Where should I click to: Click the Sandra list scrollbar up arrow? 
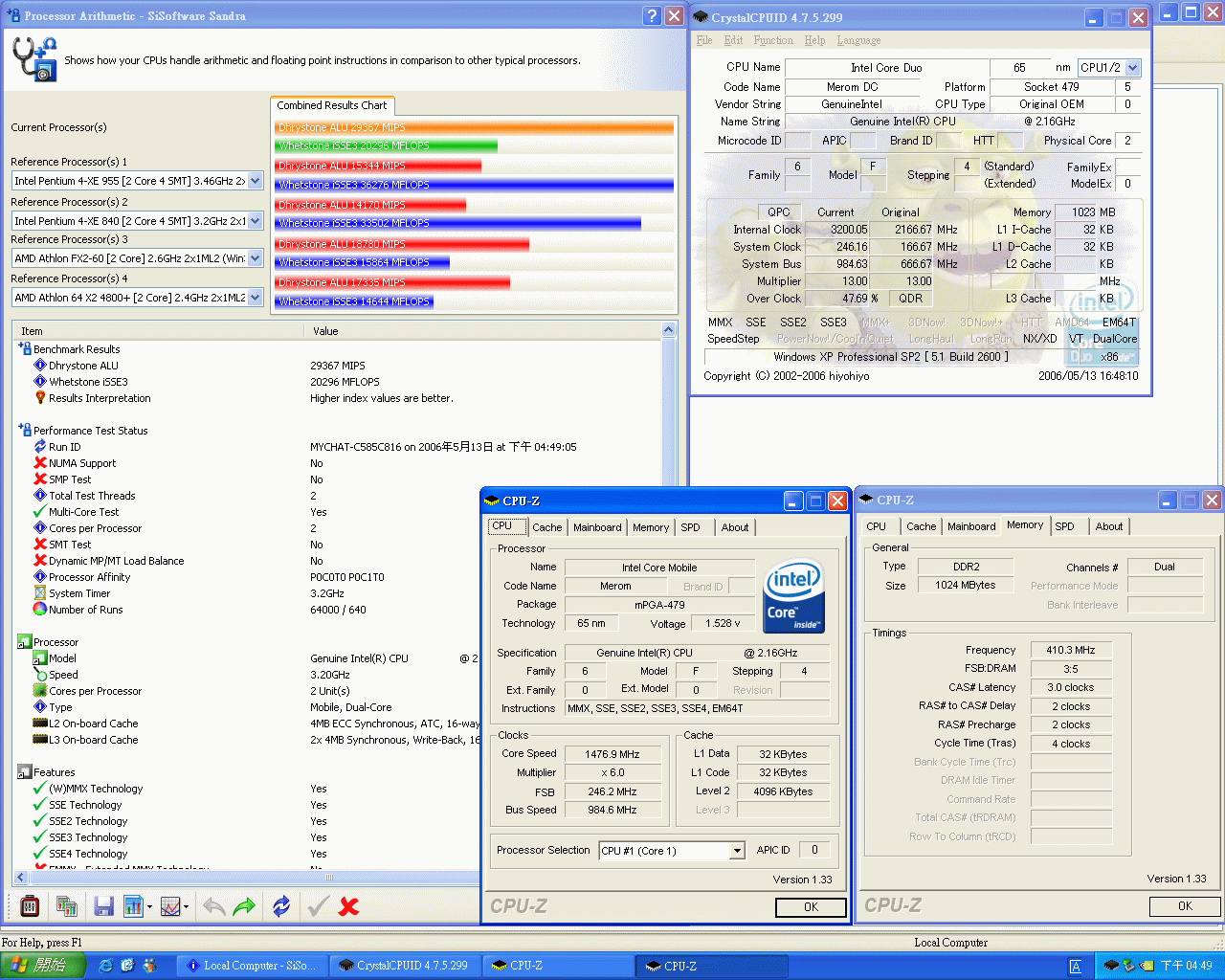[668, 330]
